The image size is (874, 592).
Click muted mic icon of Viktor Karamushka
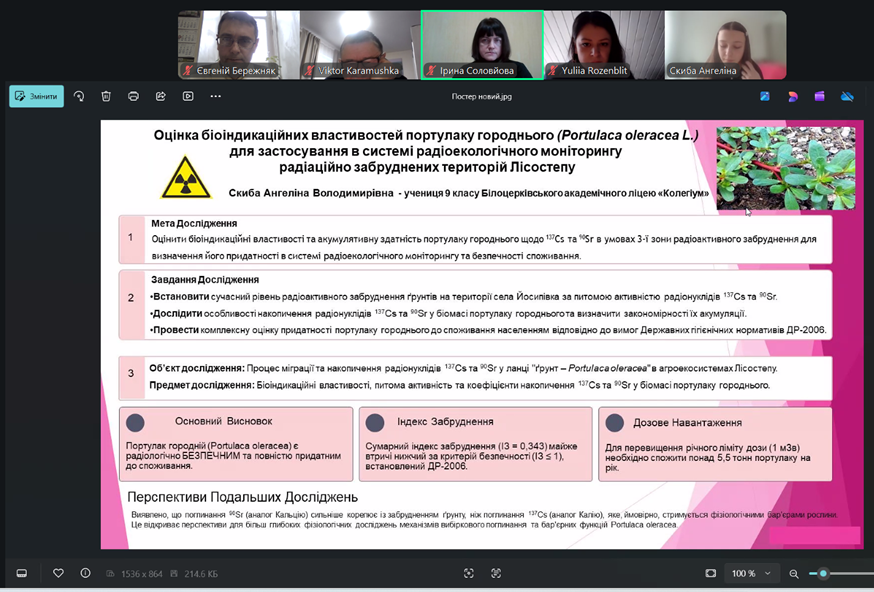pos(309,71)
